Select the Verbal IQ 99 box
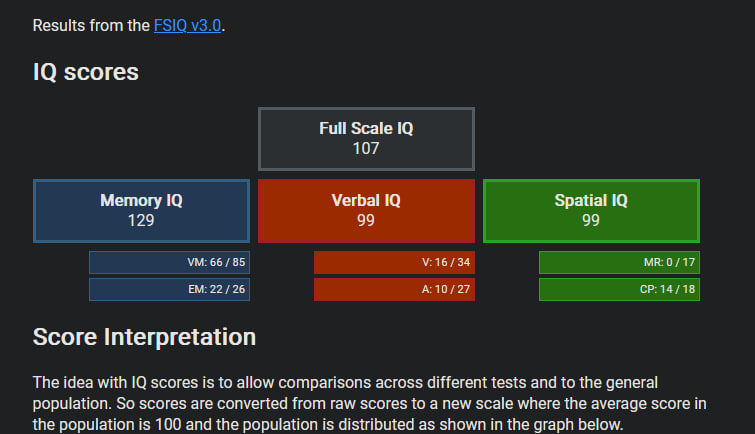The height and width of the screenshot is (434, 755). pos(366,211)
